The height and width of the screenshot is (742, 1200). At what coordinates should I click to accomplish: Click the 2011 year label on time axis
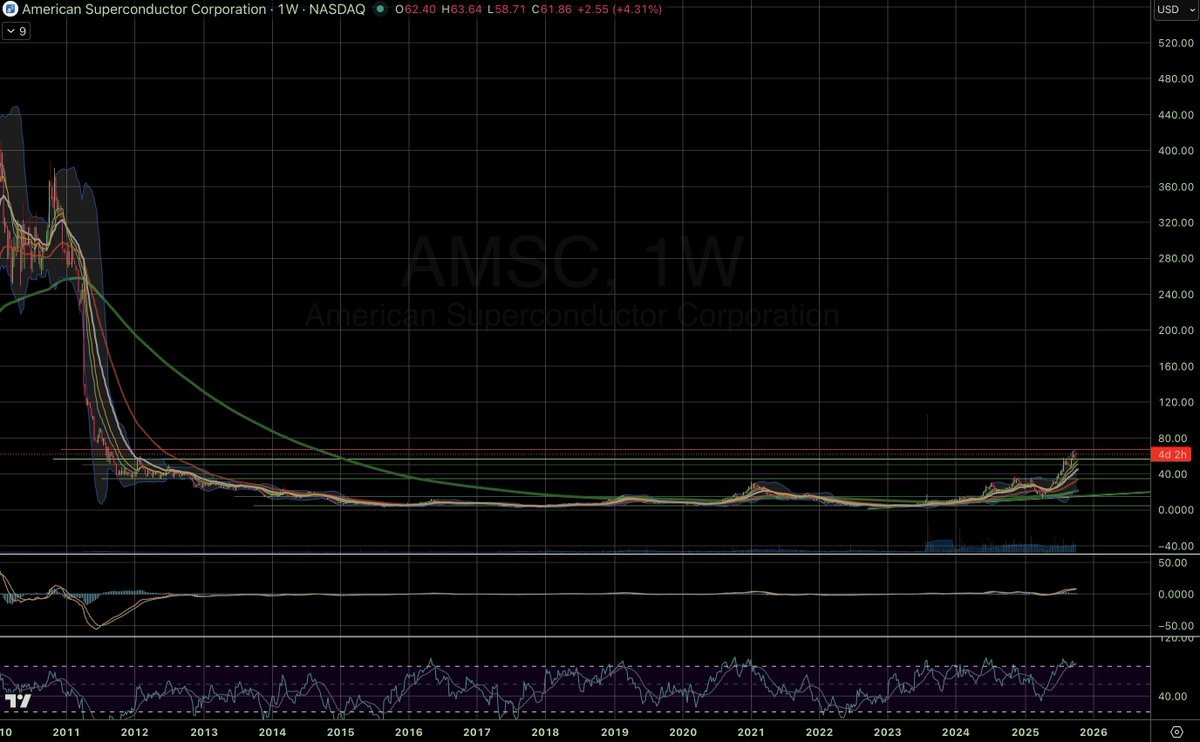66,733
